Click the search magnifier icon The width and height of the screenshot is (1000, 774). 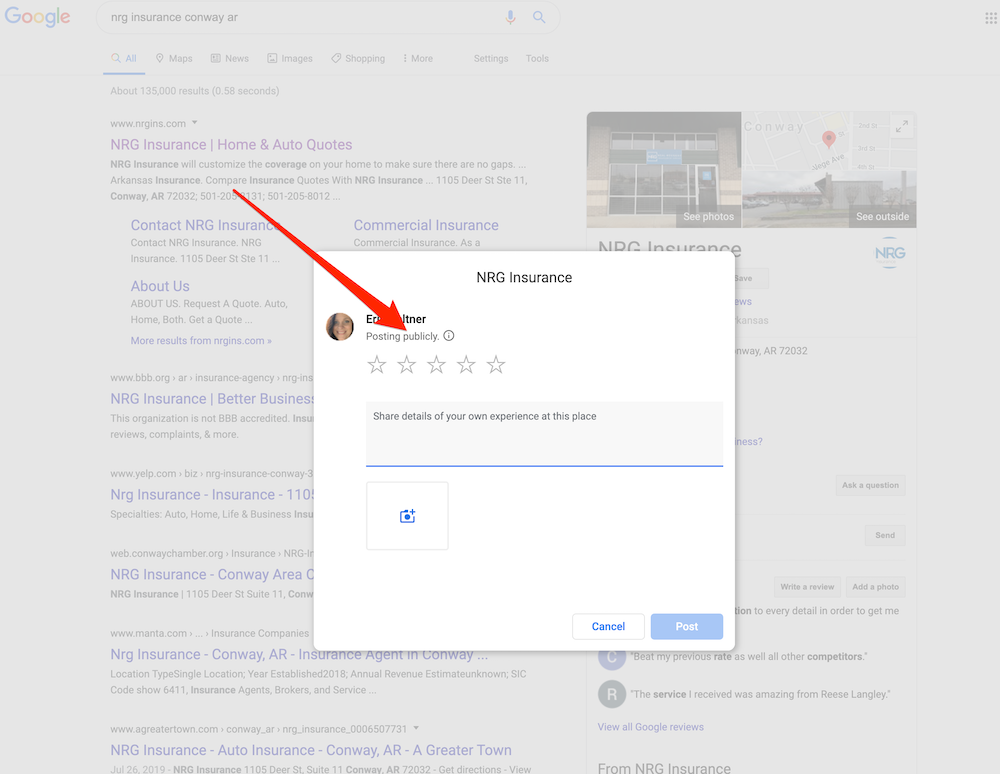(539, 17)
